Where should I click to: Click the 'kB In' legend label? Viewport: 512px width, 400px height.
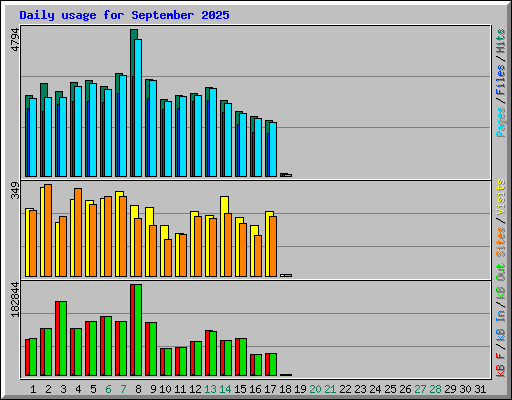[501, 326]
